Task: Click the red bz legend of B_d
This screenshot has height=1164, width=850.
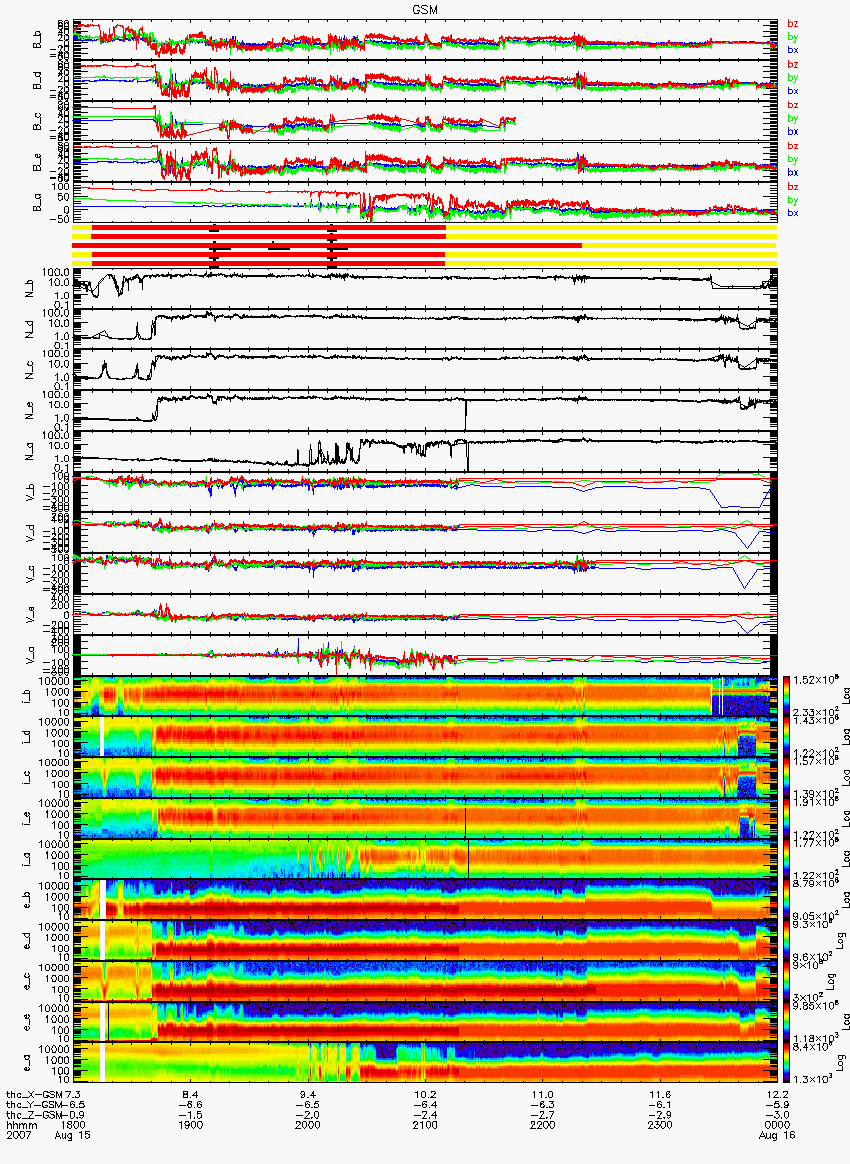Action: [793, 65]
